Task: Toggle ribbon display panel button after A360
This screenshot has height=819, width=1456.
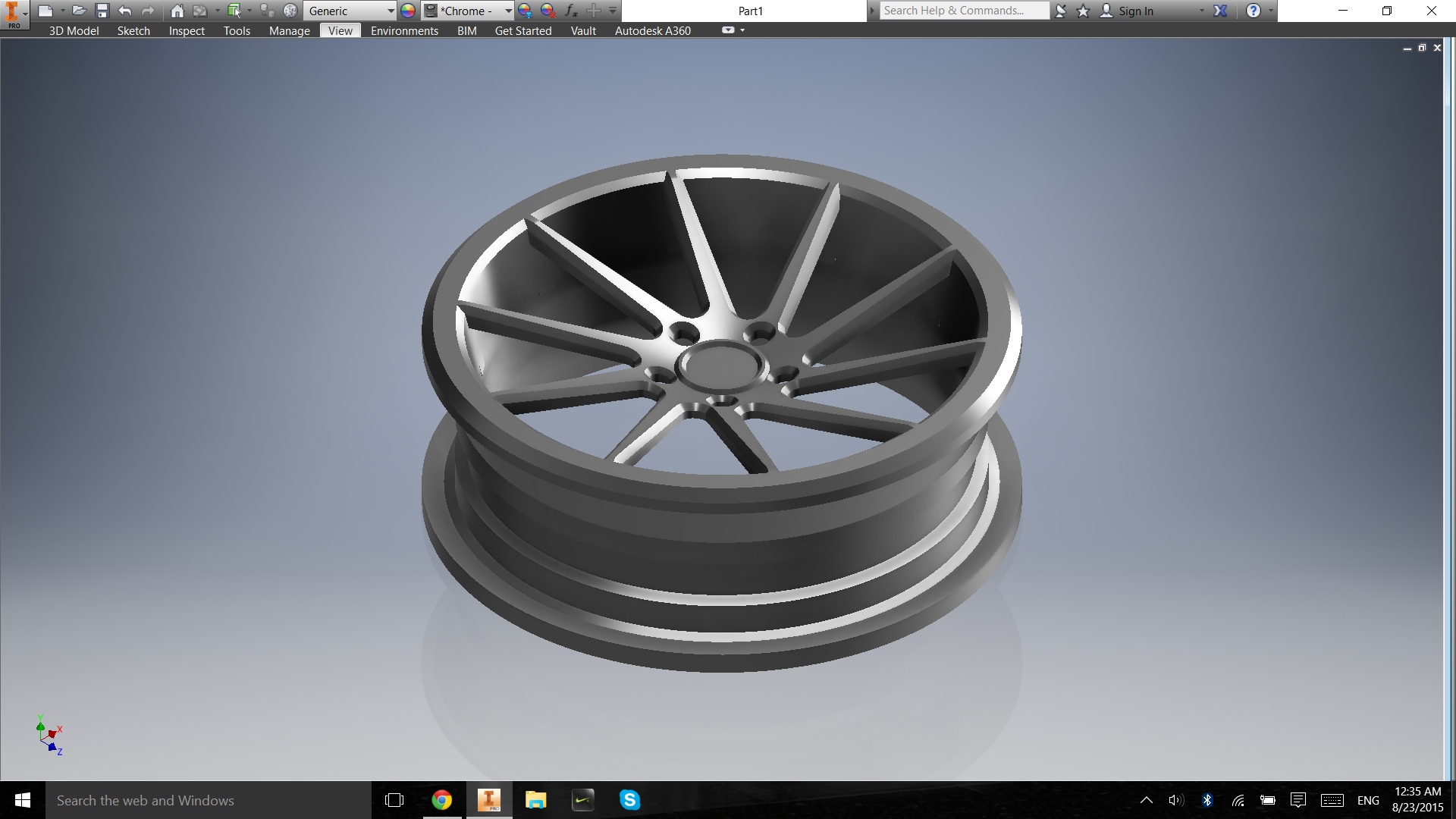Action: (728, 30)
